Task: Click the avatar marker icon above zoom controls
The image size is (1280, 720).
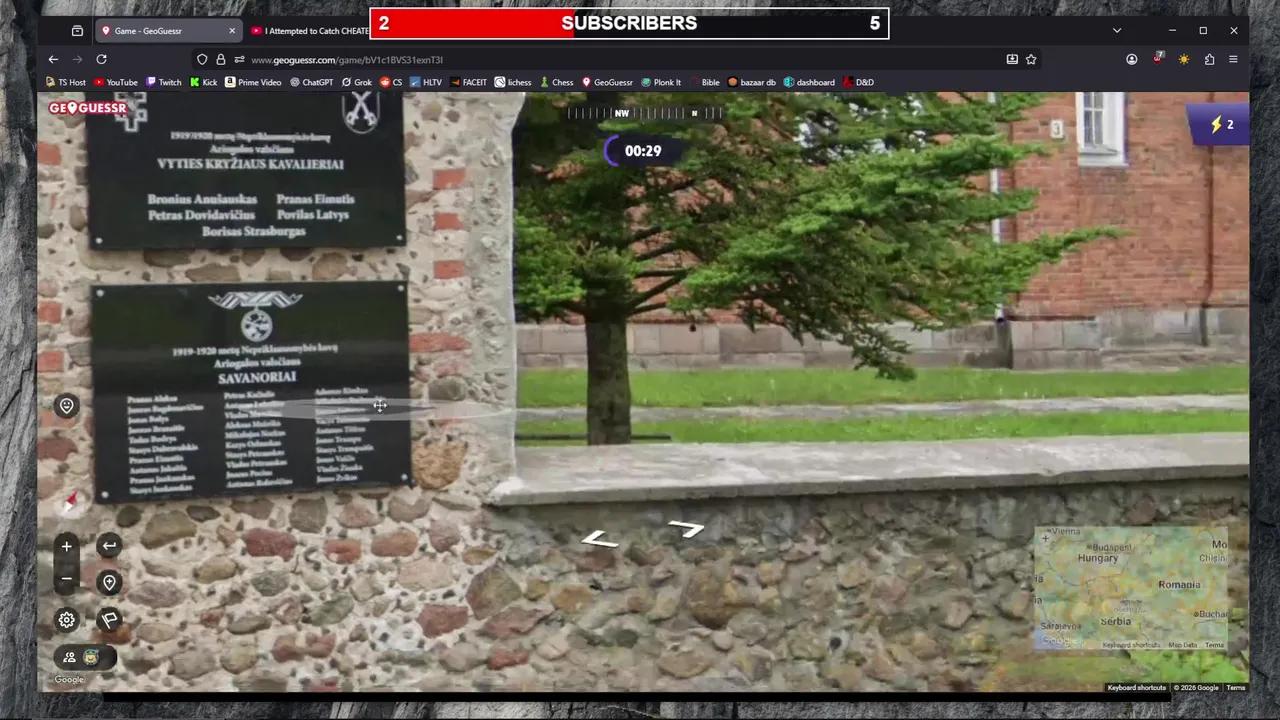Action: point(66,405)
